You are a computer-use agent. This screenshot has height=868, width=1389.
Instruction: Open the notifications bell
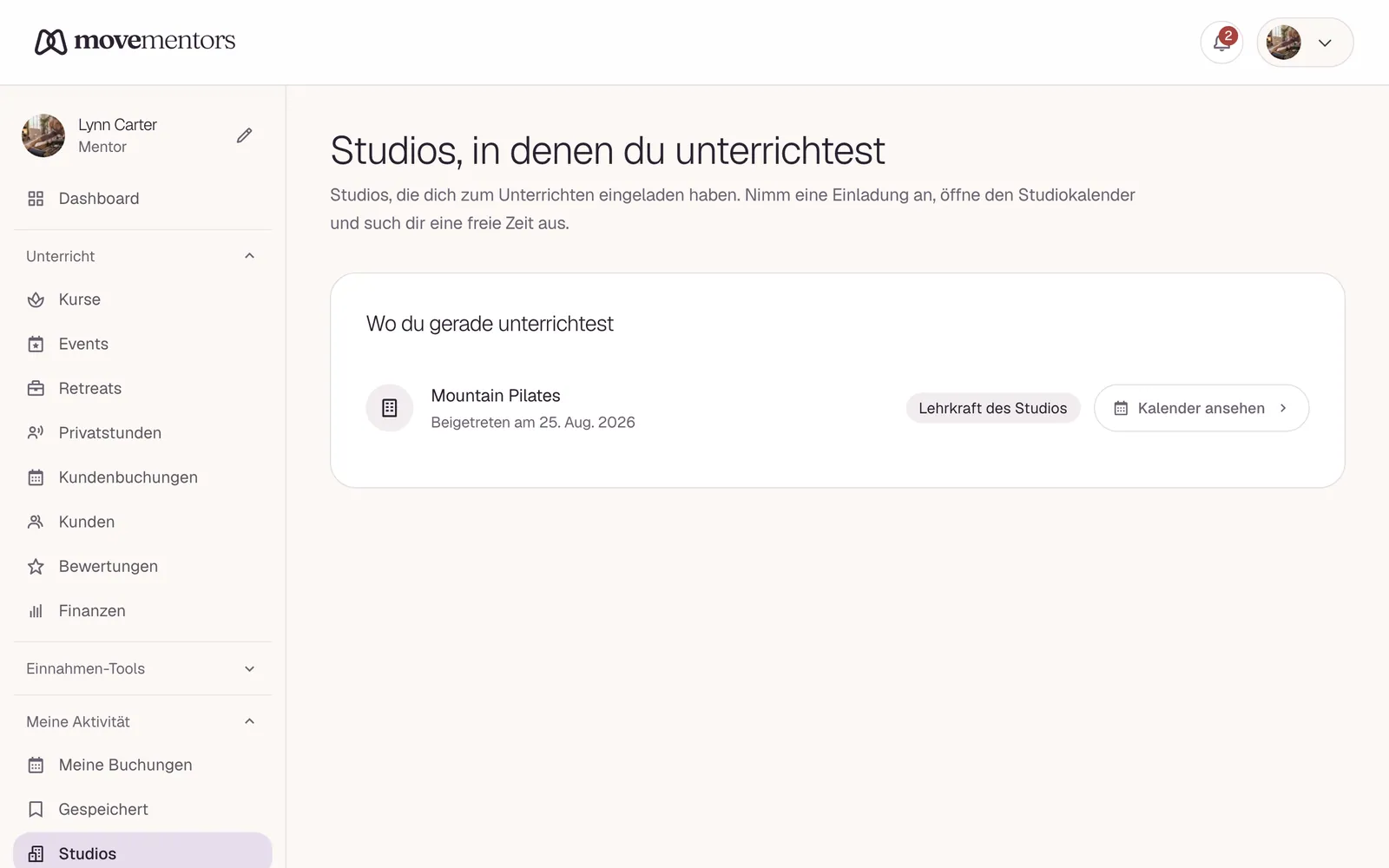point(1221,43)
